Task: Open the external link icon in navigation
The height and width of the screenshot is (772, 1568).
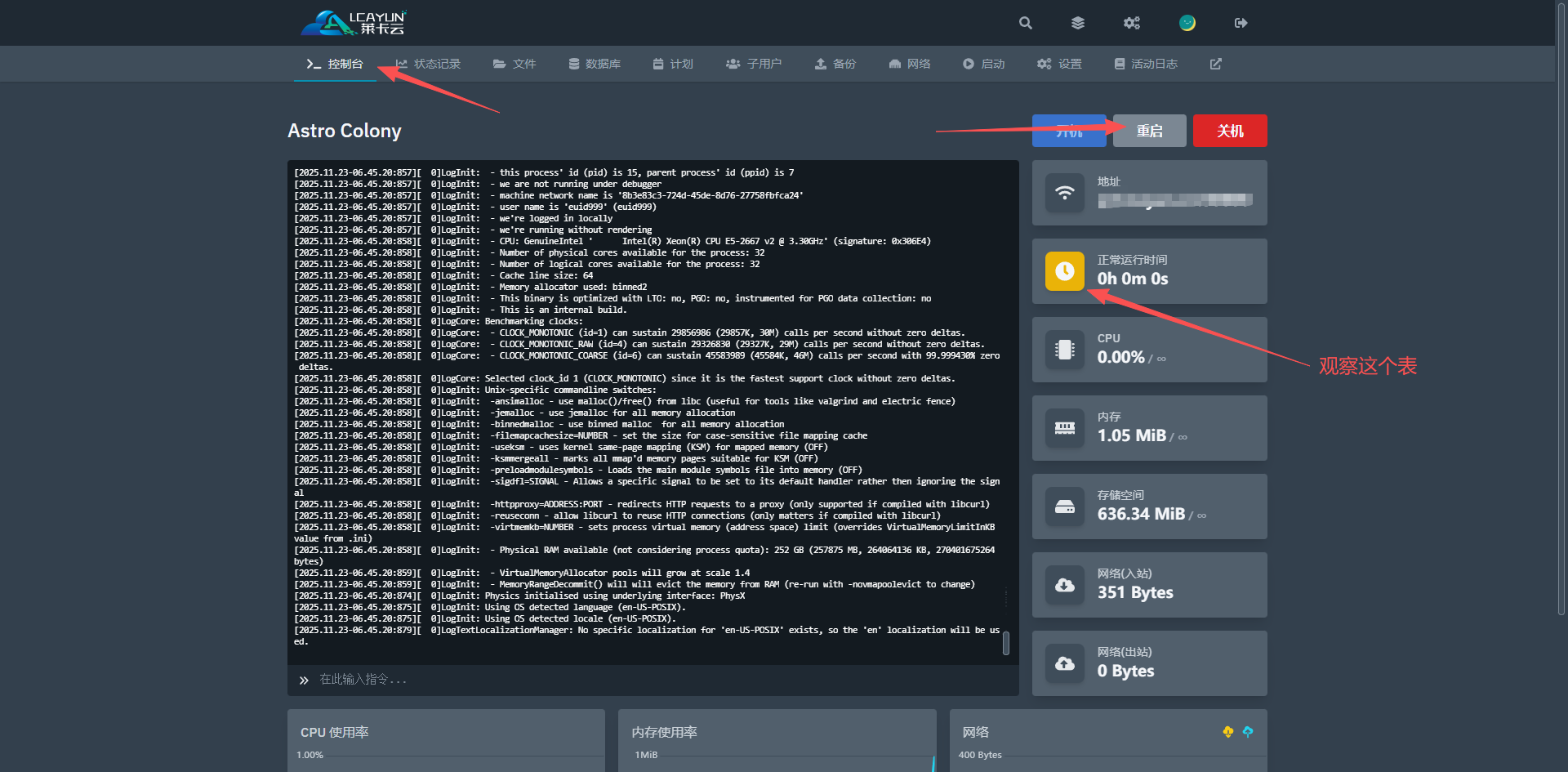Action: [x=1215, y=64]
